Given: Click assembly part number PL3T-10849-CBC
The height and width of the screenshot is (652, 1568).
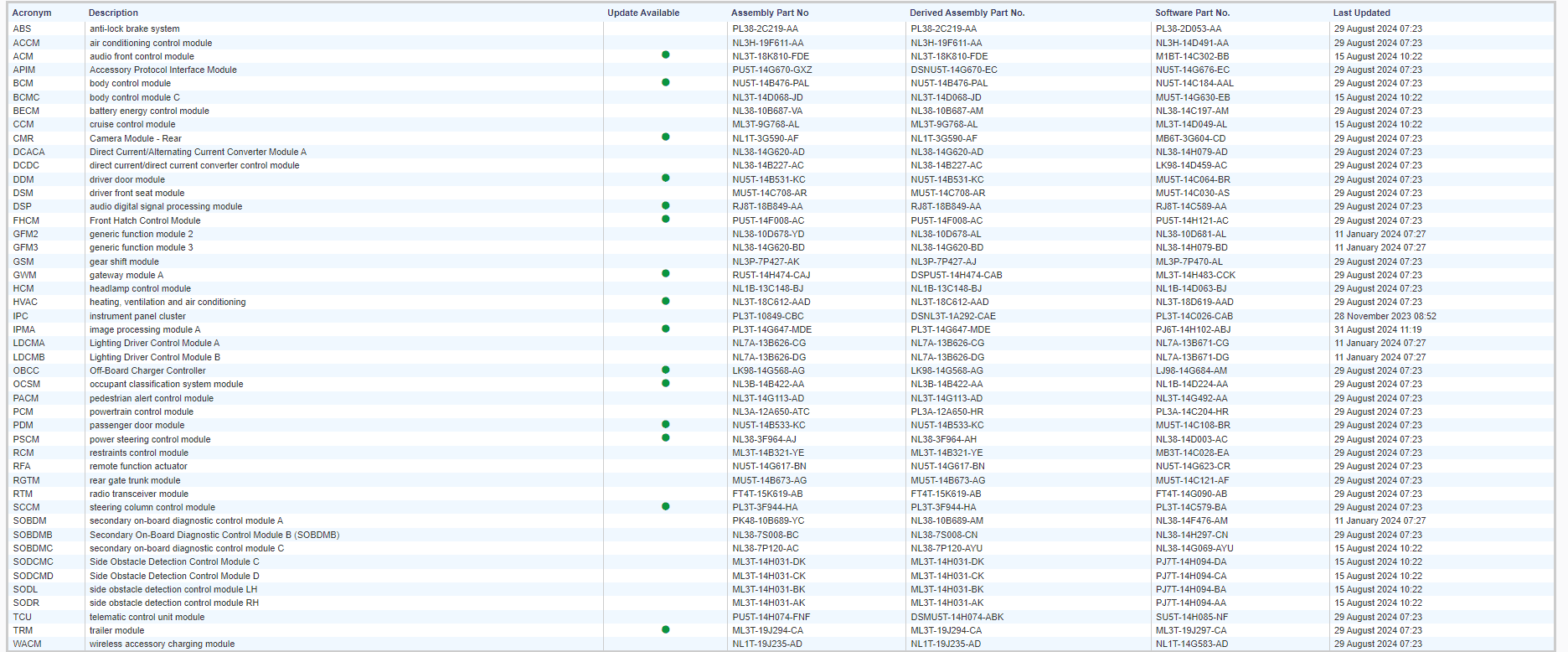Looking at the screenshot, I should 767,316.
